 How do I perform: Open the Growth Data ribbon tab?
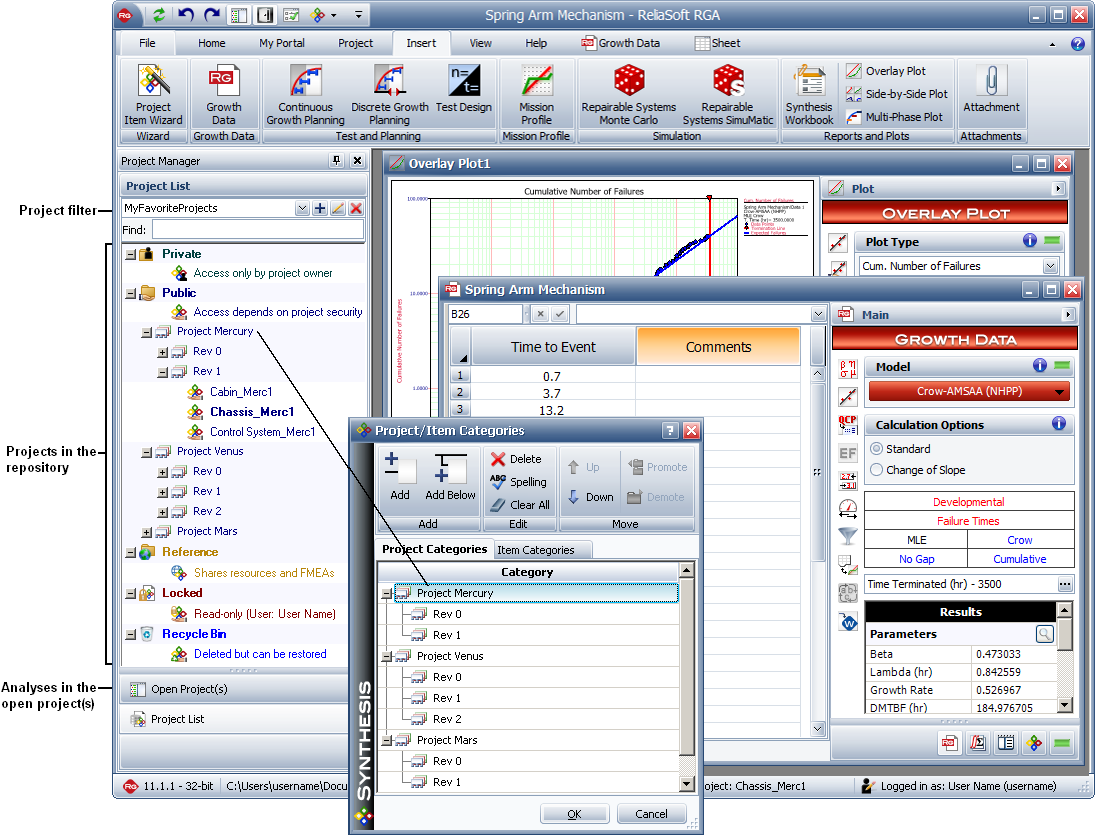tap(620, 43)
